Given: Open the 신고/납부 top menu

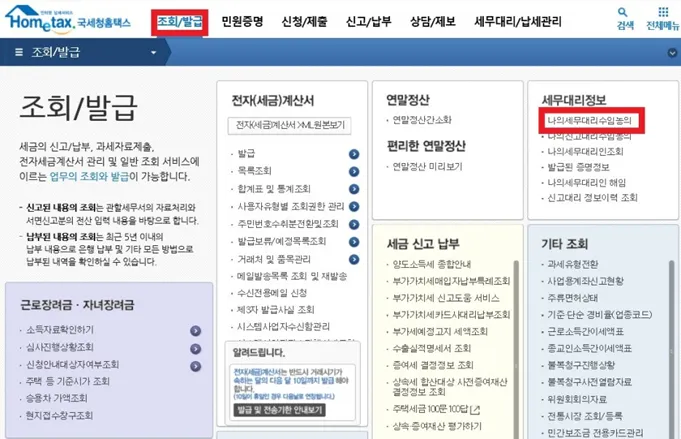Looking at the screenshot, I should 369,21.
